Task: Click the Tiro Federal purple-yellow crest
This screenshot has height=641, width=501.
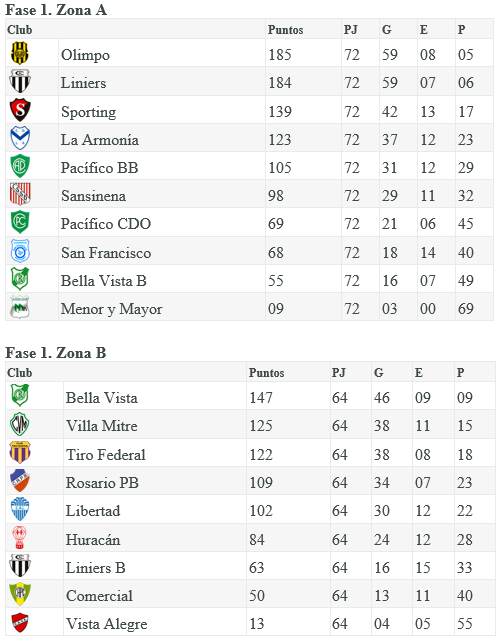Action: 20,452
